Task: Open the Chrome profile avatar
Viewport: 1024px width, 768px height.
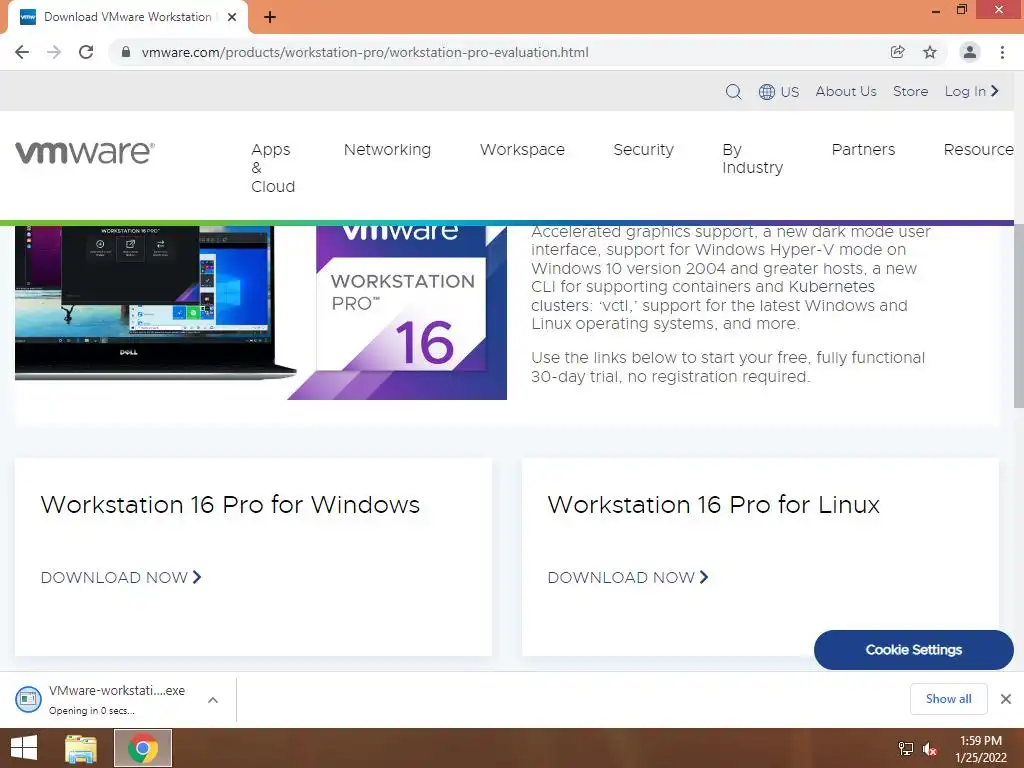Action: point(970,52)
